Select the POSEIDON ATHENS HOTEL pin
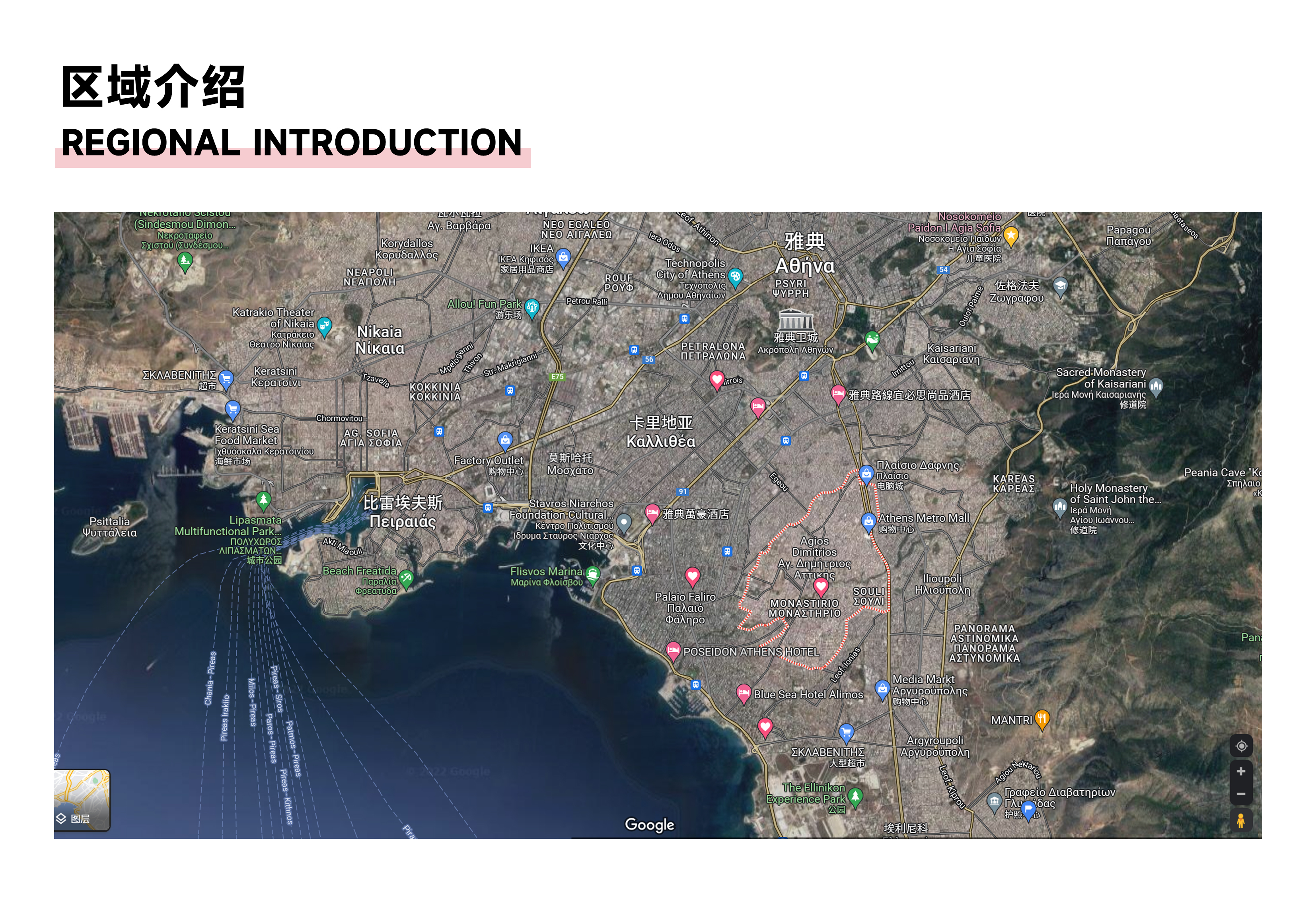The width and height of the screenshot is (1316, 900). coord(673,650)
